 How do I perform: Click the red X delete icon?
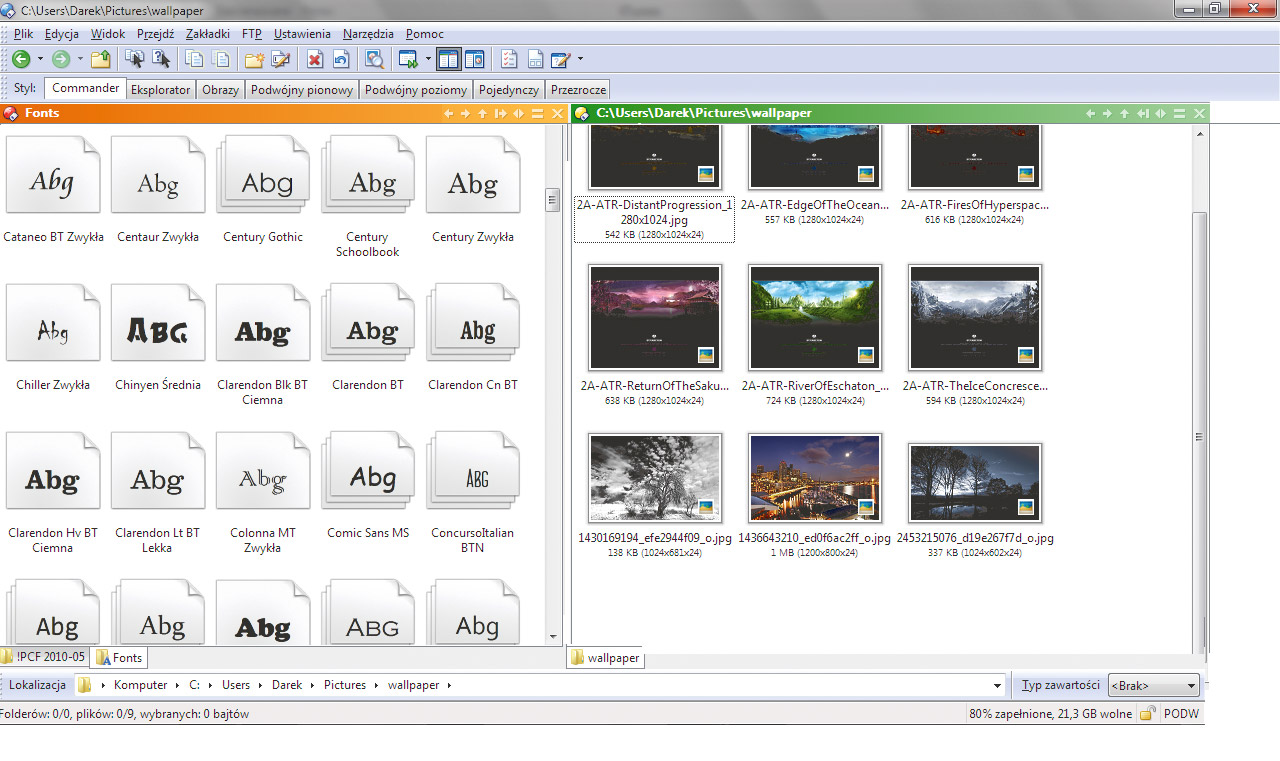pyautogui.click(x=315, y=59)
